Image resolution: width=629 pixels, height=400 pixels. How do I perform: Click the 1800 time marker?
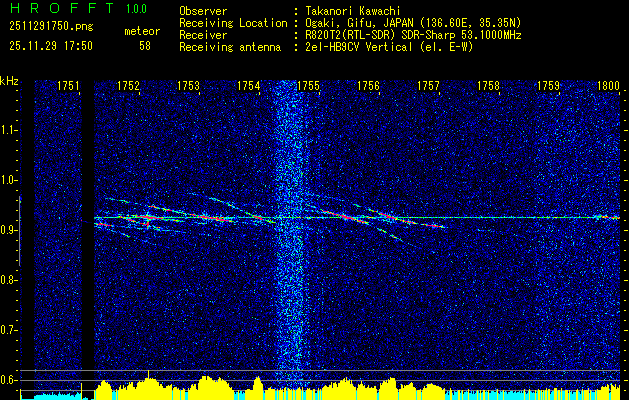tap(608, 85)
